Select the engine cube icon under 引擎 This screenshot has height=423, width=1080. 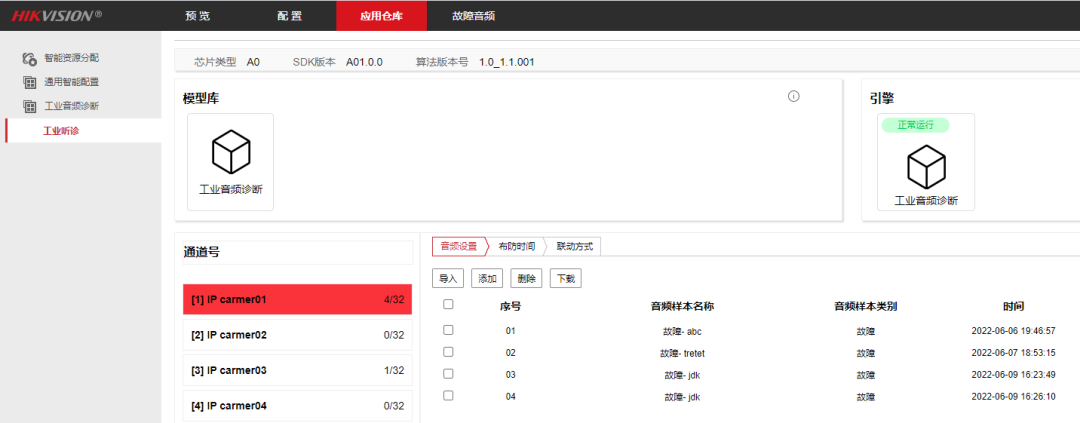tap(926, 163)
